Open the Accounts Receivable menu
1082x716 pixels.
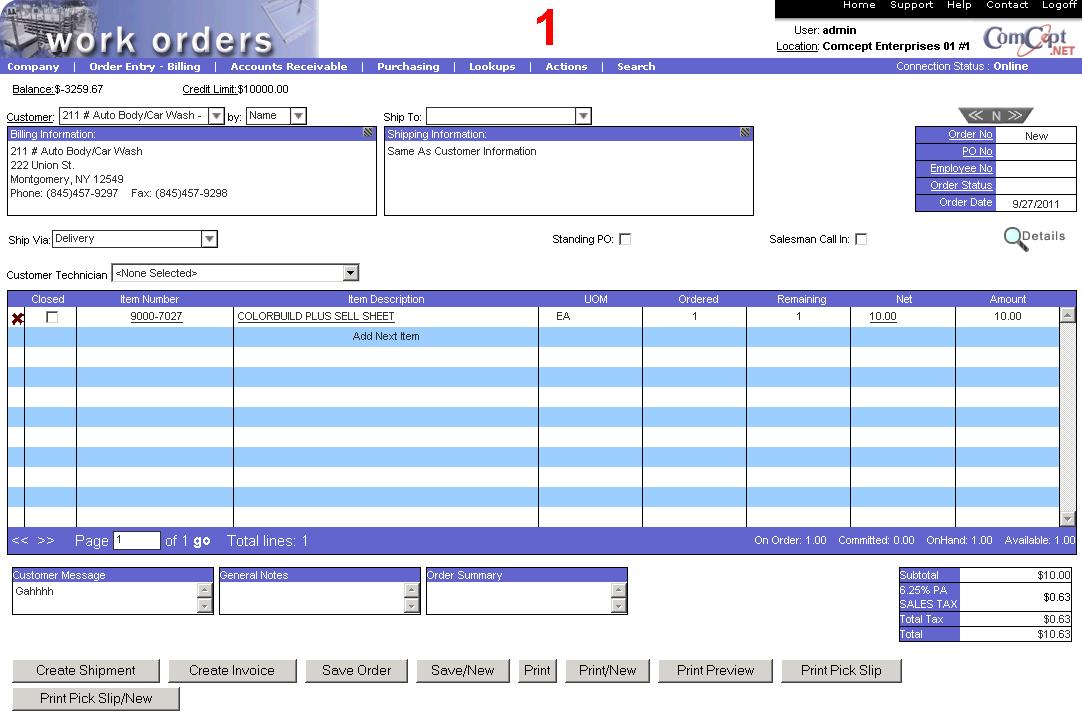288,67
